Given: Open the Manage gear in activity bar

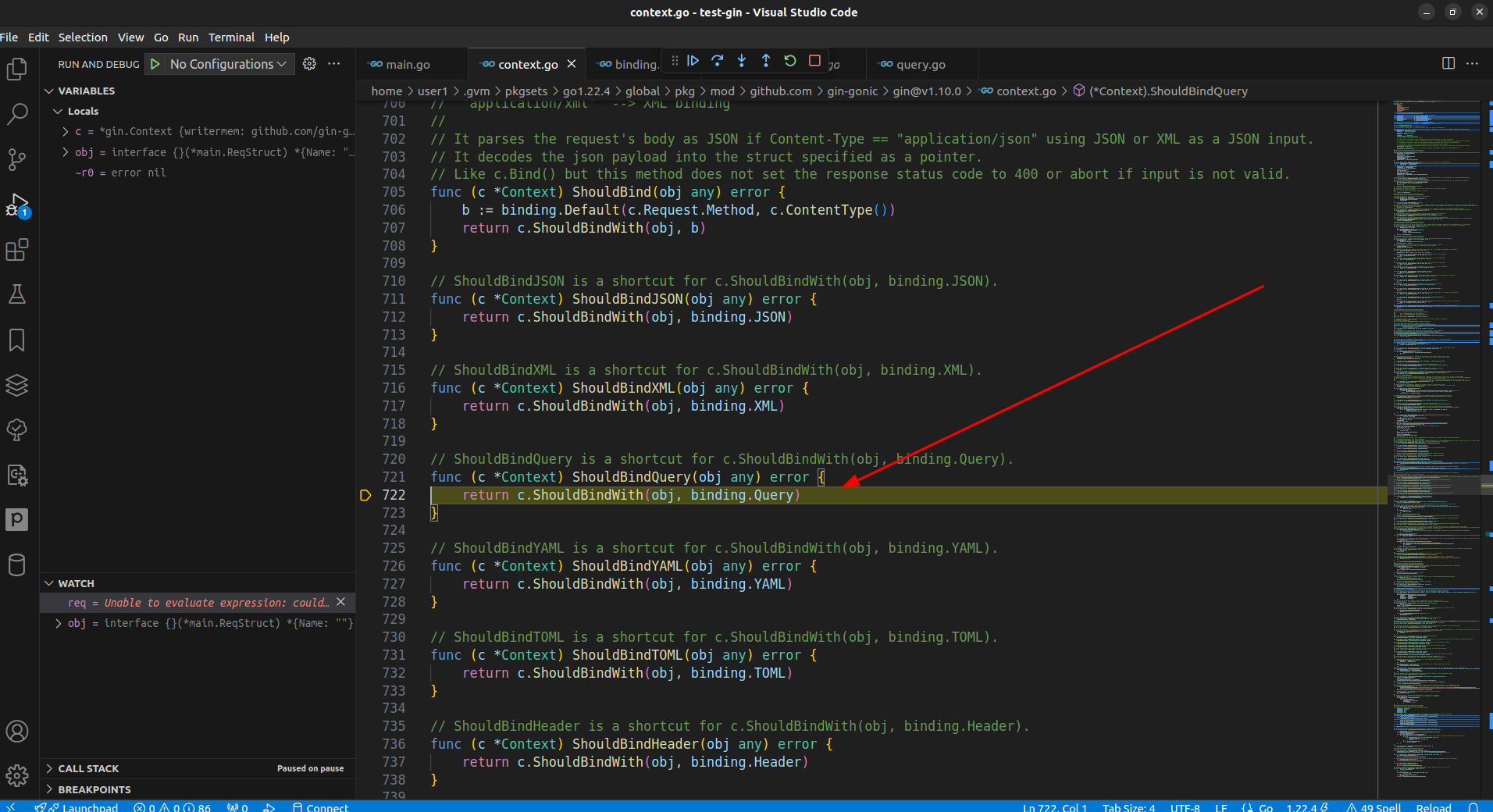Looking at the screenshot, I should tap(17, 775).
